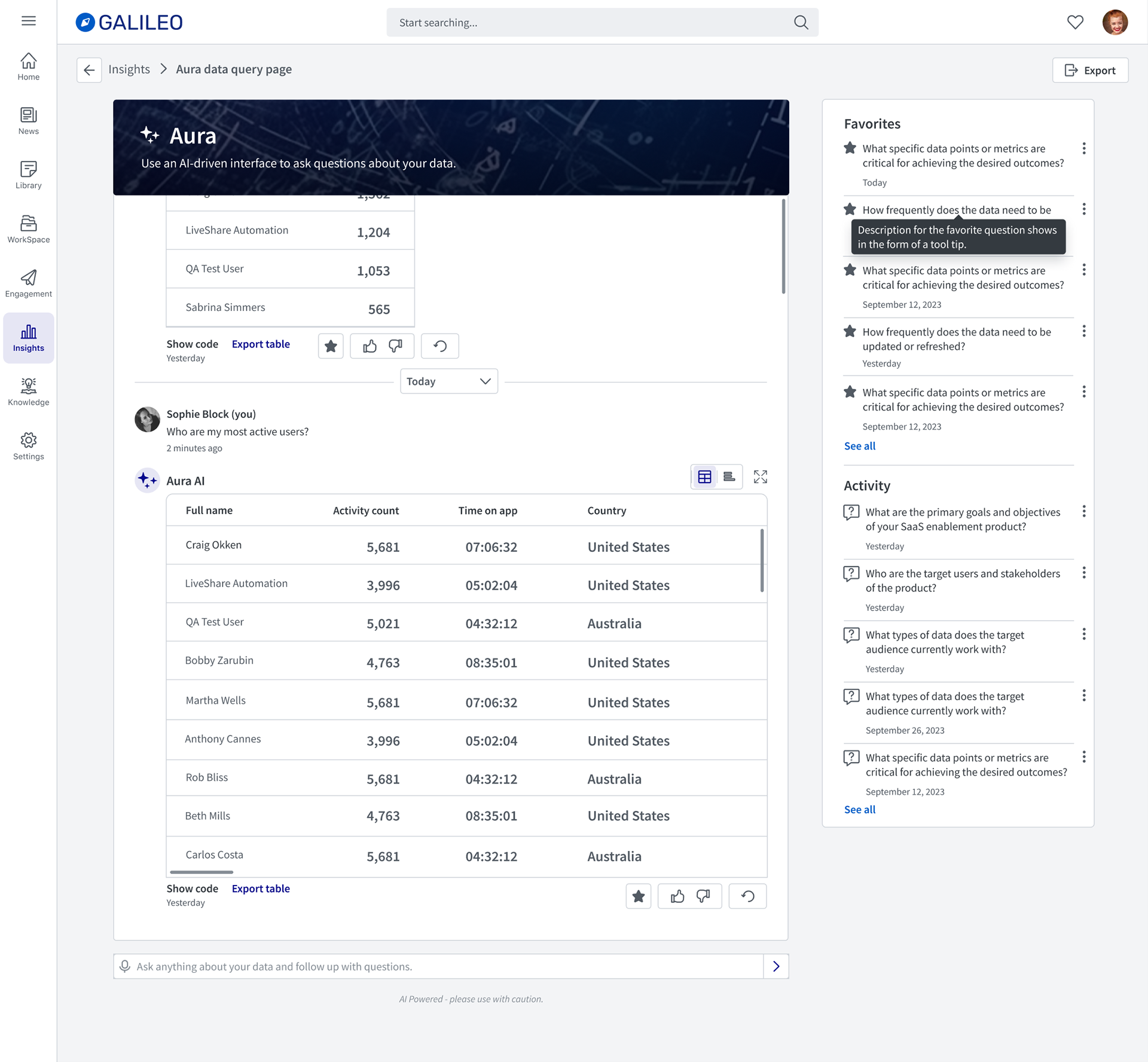Open options for the last favorite item
This screenshot has width=1148, height=1062.
pos(1084,392)
